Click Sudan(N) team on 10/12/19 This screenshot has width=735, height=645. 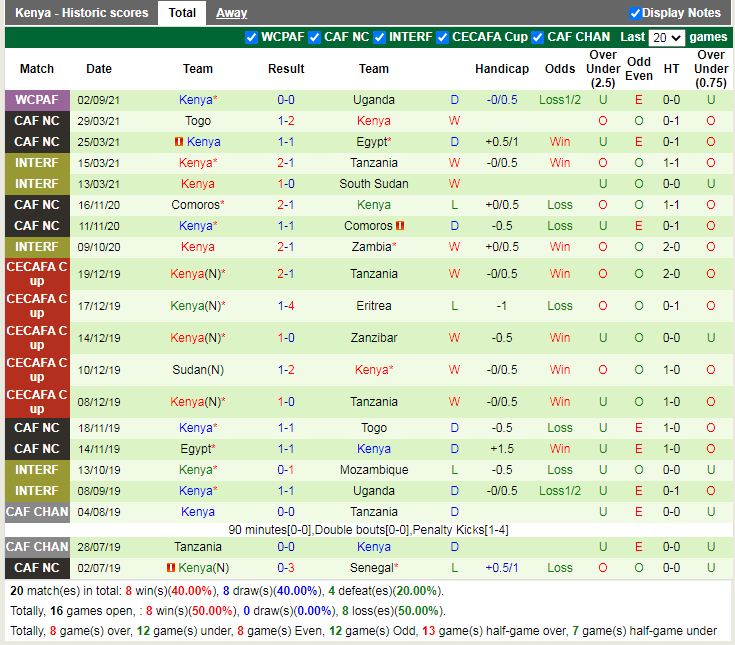(198, 370)
